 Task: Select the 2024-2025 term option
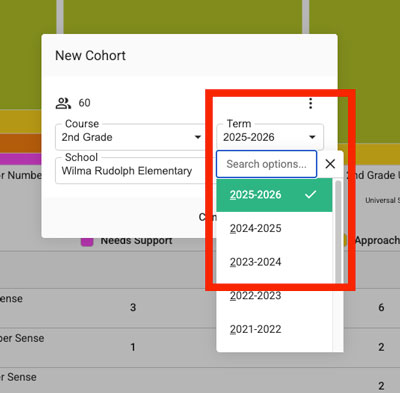tap(274, 228)
